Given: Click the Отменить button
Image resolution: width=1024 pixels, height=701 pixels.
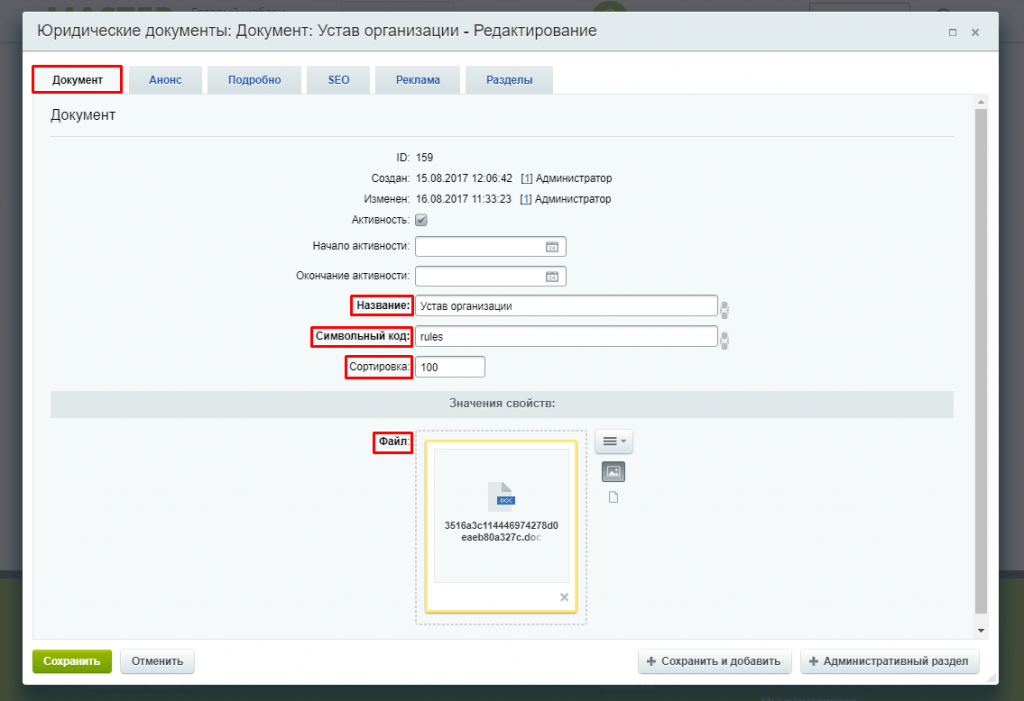Looking at the screenshot, I should point(157,661).
